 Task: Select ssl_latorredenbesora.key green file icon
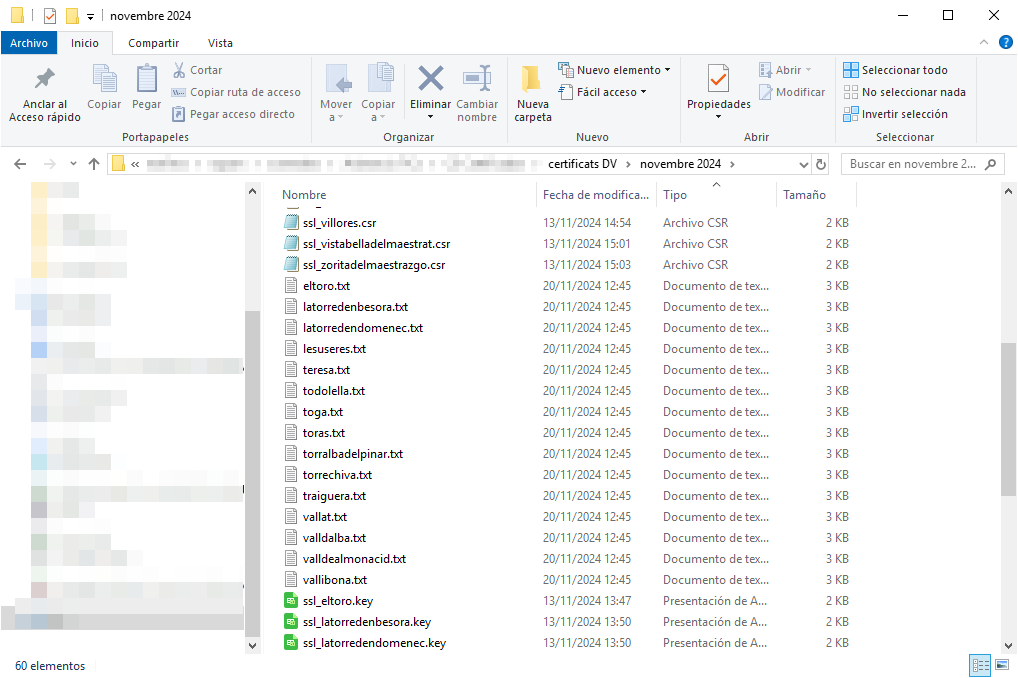click(292, 622)
